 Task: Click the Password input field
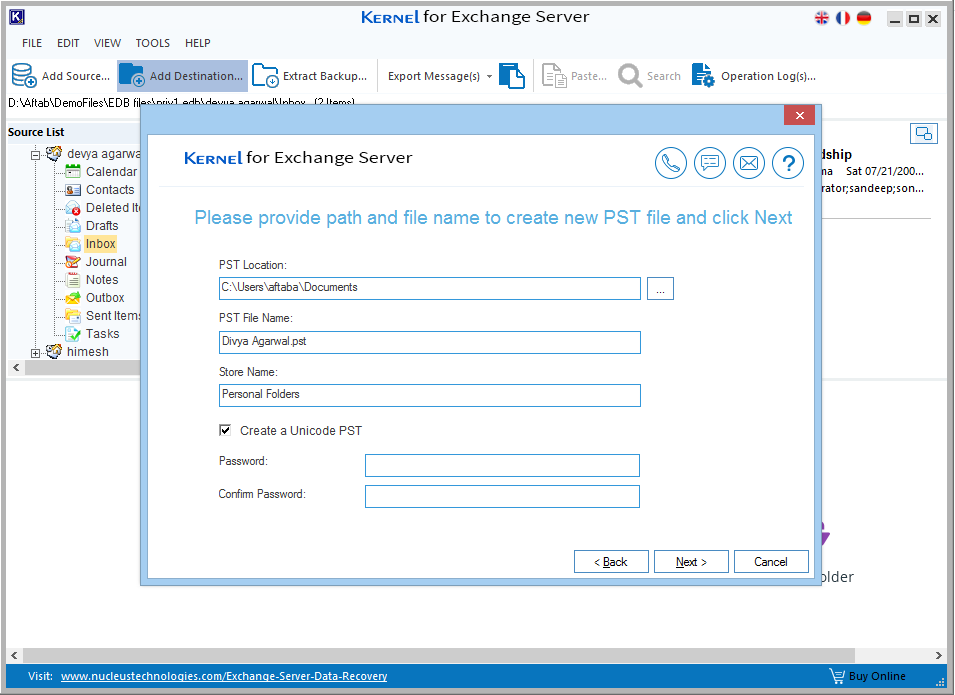[x=502, y=465]
